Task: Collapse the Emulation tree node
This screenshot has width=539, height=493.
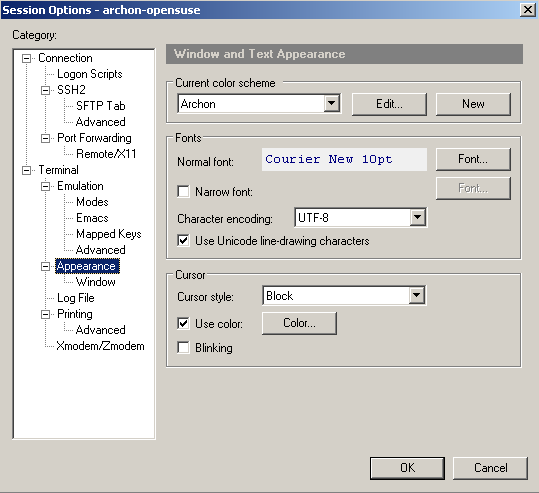Action: [45, 186]
